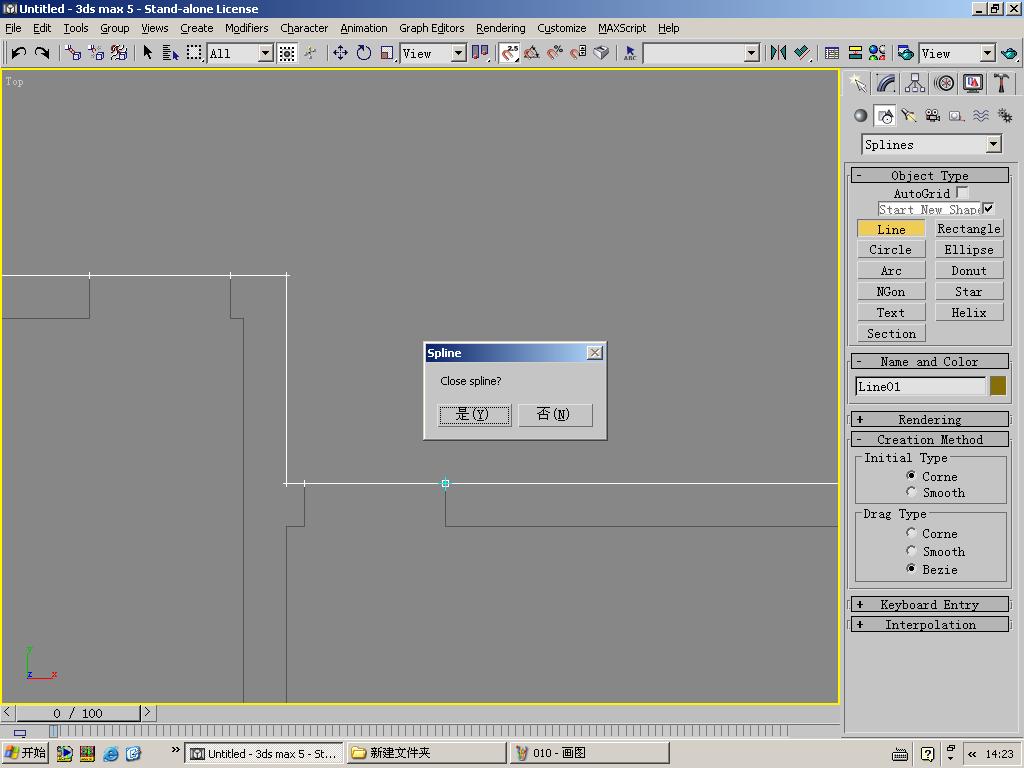
Task: Activate the Select and Rotate tool
Action: point(364,53)
